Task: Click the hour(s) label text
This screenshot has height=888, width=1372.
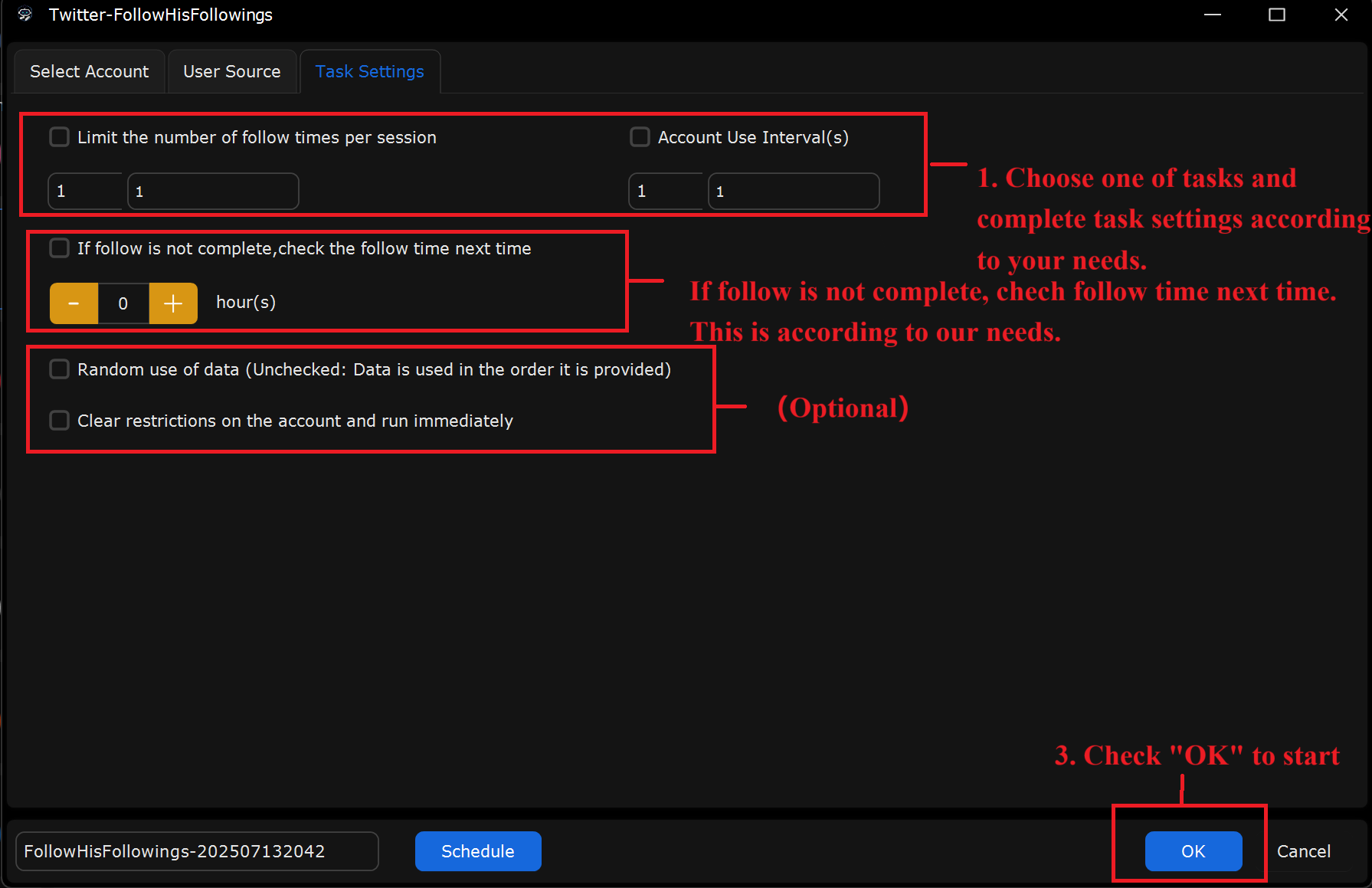Action: point(246,303)
